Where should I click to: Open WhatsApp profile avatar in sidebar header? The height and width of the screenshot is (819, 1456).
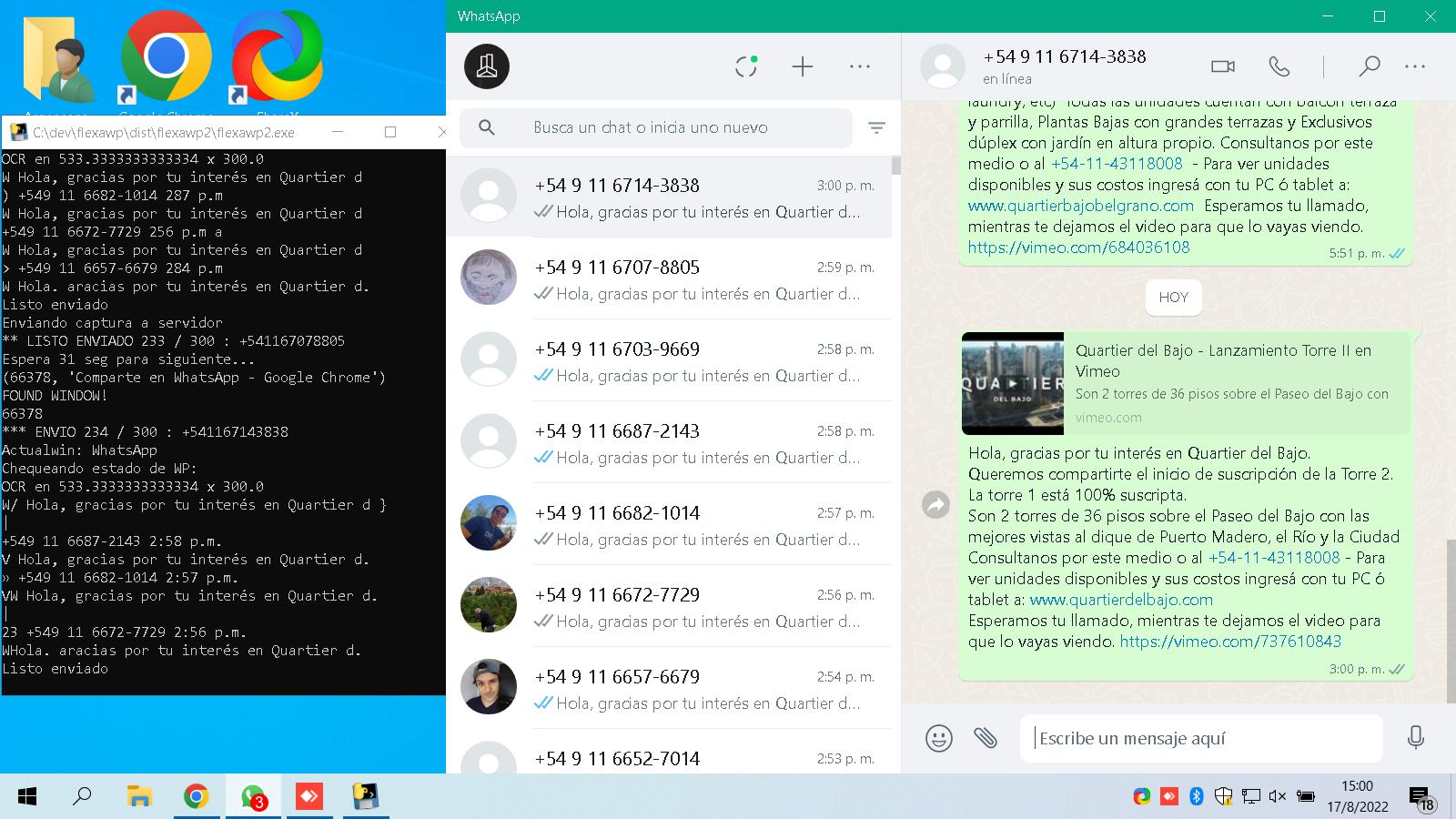pos(487,66)
